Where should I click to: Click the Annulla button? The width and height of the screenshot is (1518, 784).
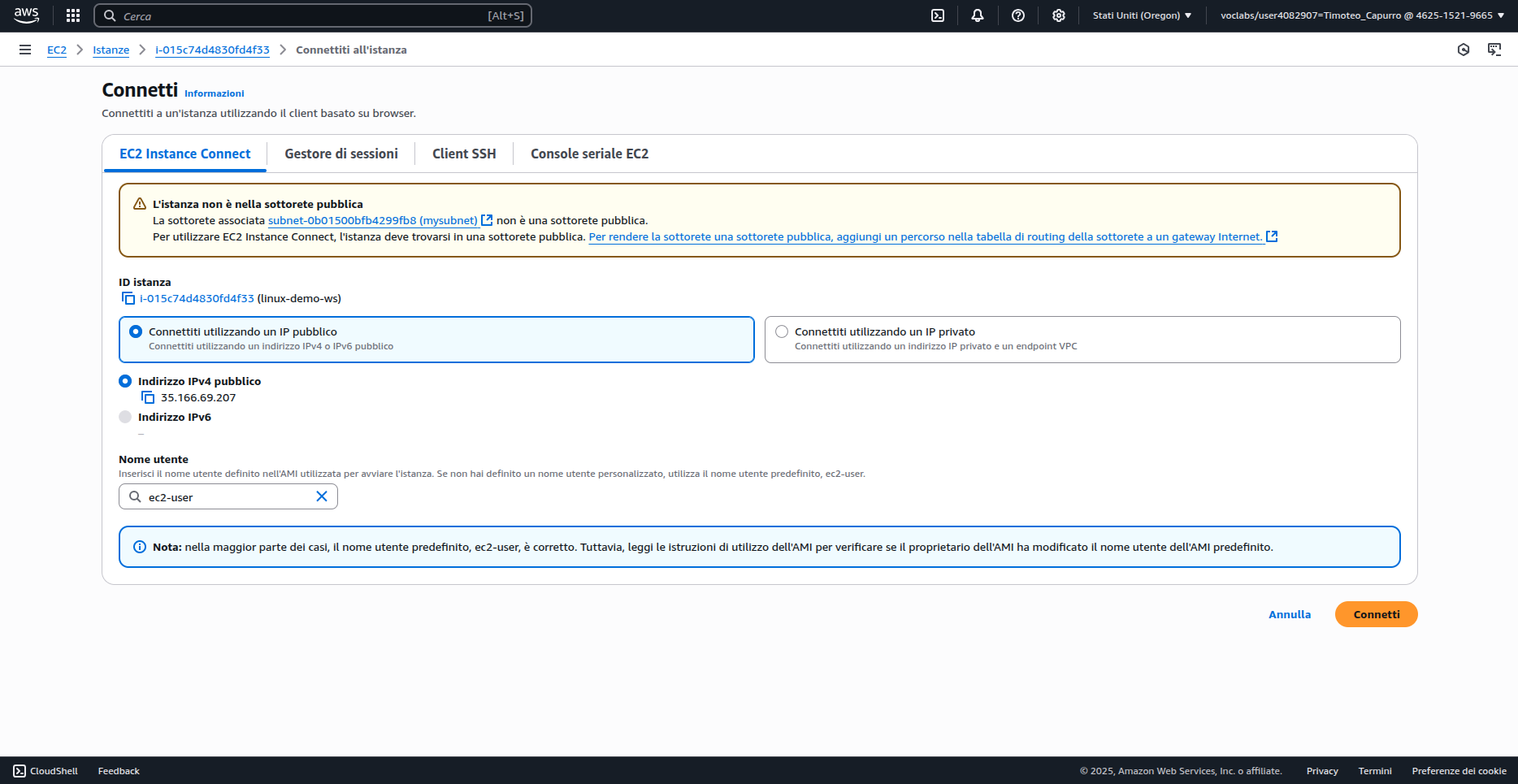tap(1290, 614)
